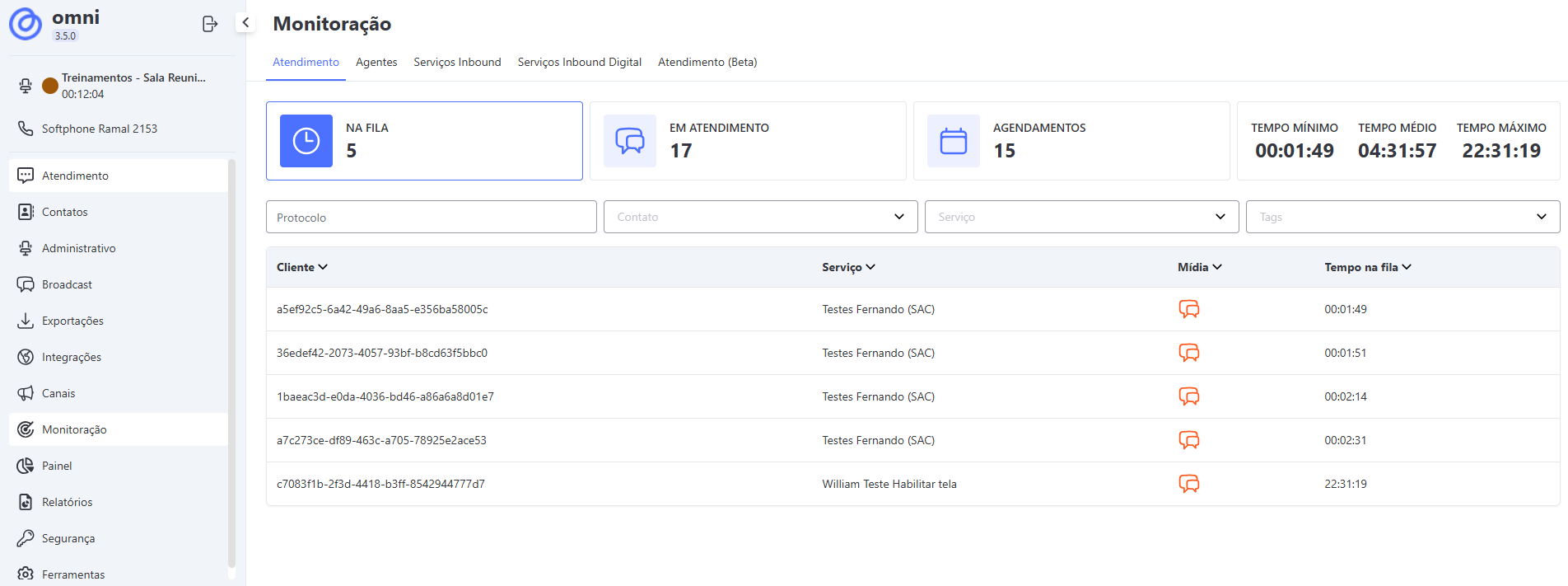Click the Monitoração target icon
The height and width of the screenshot is (586, 1568).
26,429
